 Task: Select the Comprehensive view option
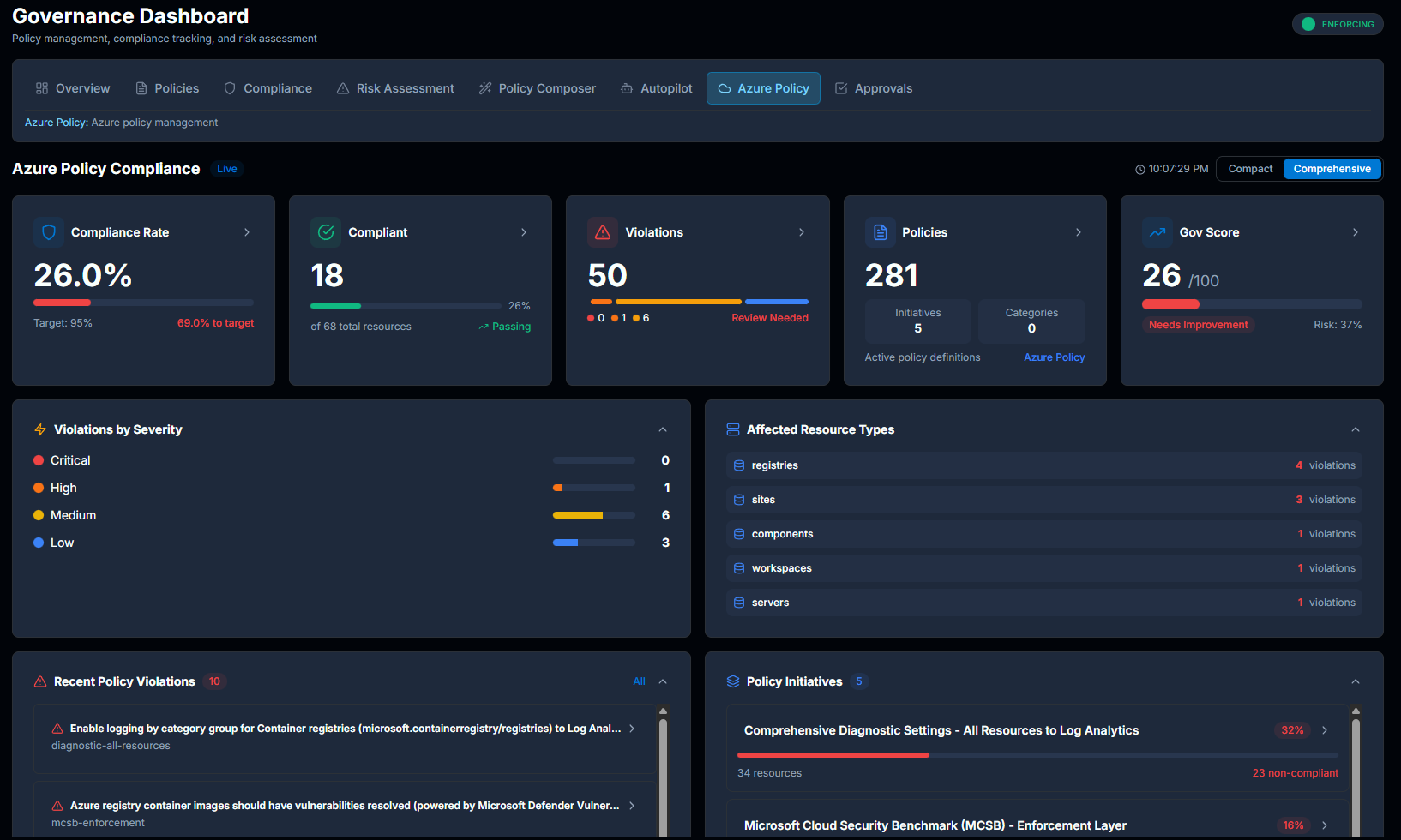tap(1332, 169)
